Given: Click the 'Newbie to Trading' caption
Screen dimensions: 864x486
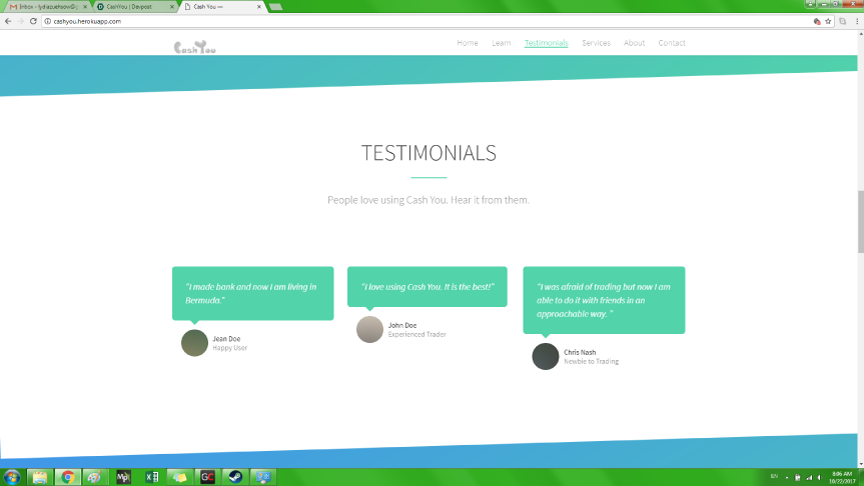Looking at the screenshot, I should [591, 361].
